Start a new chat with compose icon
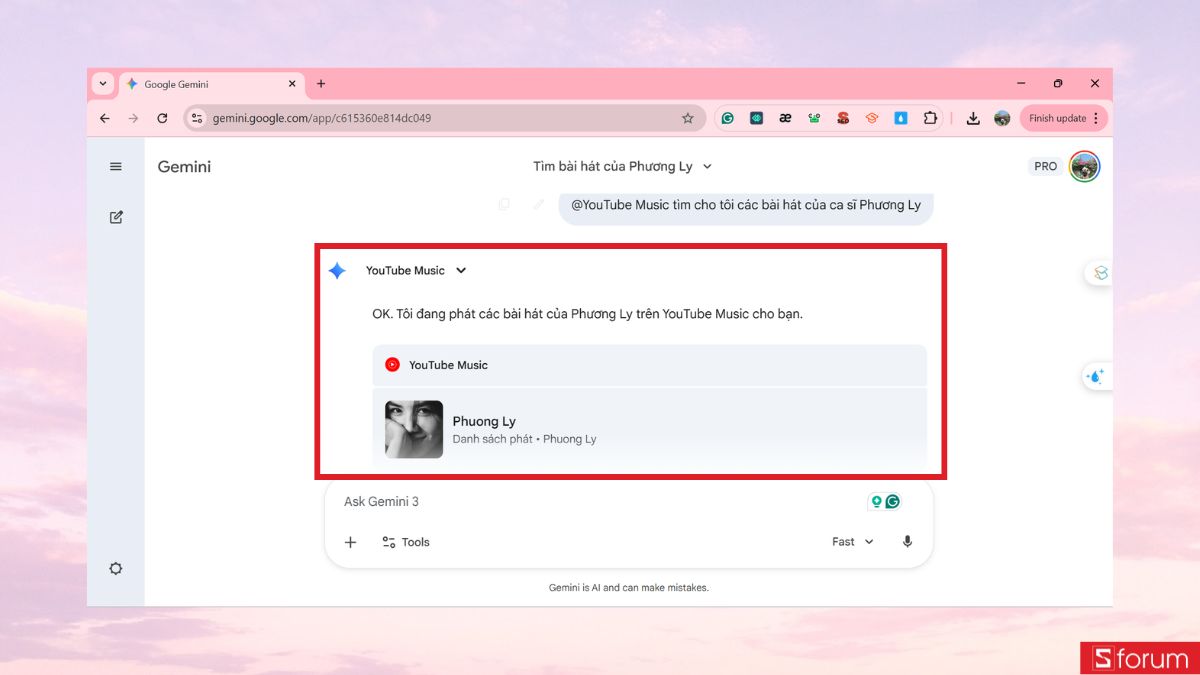The image size is (1200, 675). pyautogui.click(x=116, y=217)
